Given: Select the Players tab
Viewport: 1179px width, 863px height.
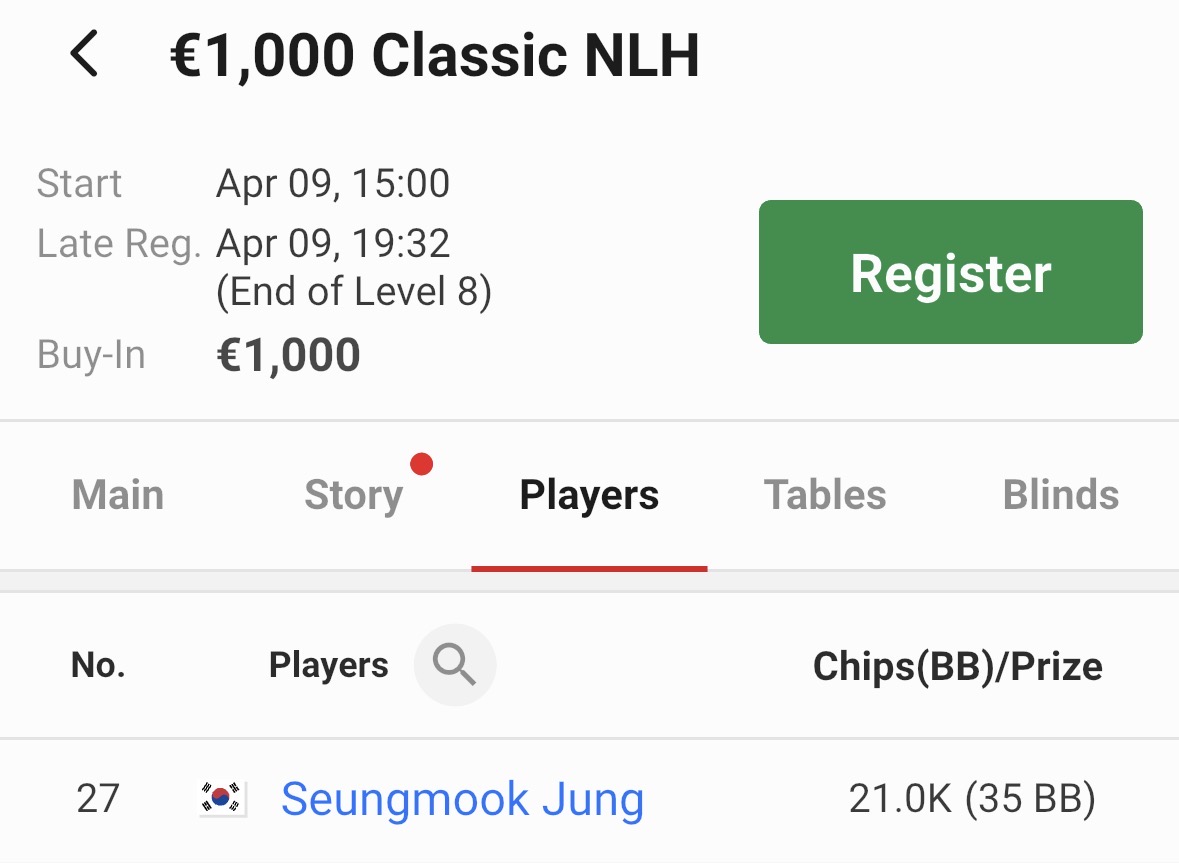Looking at the screenshot, I should tap(589, 495).
